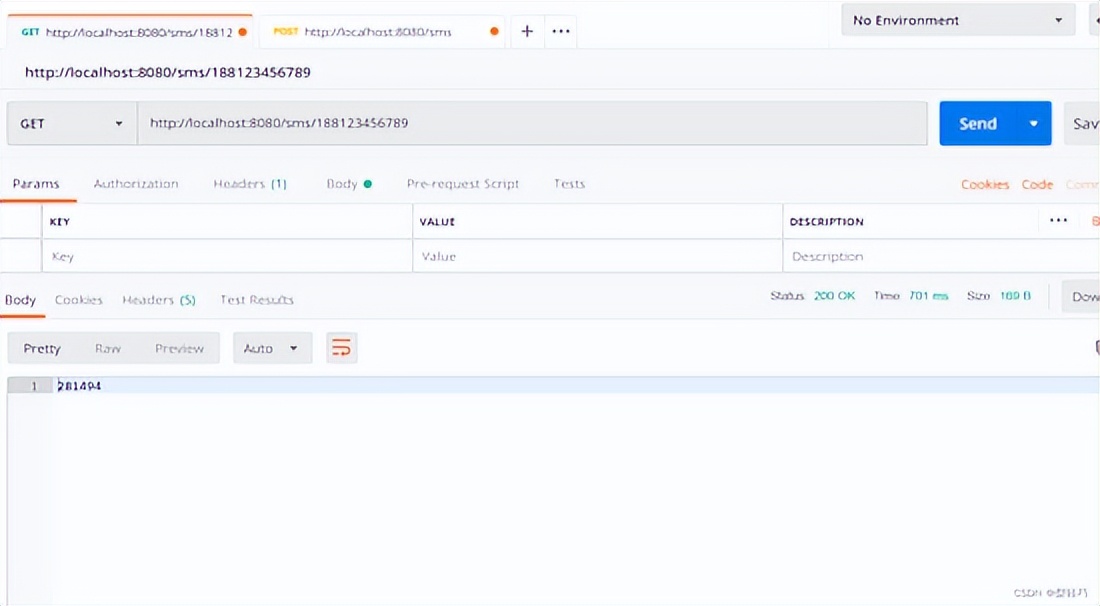
Task: Click the response value 281494
Action: pyautogui.click(x=79, y=386)
